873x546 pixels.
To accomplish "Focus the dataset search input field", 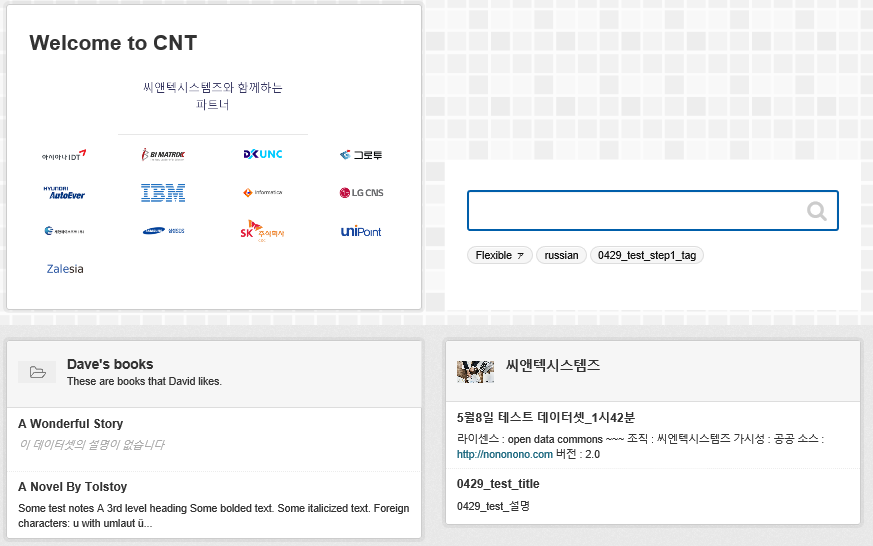I will pos(653,210).
